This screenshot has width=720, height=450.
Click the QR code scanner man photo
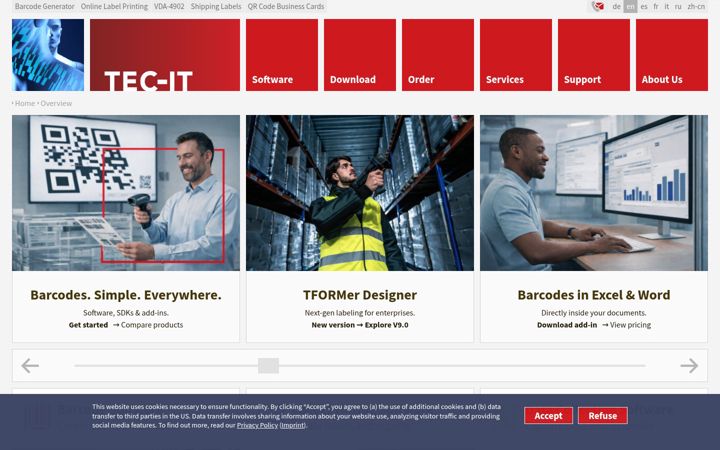pyautogui.click(x=126, y=193)
